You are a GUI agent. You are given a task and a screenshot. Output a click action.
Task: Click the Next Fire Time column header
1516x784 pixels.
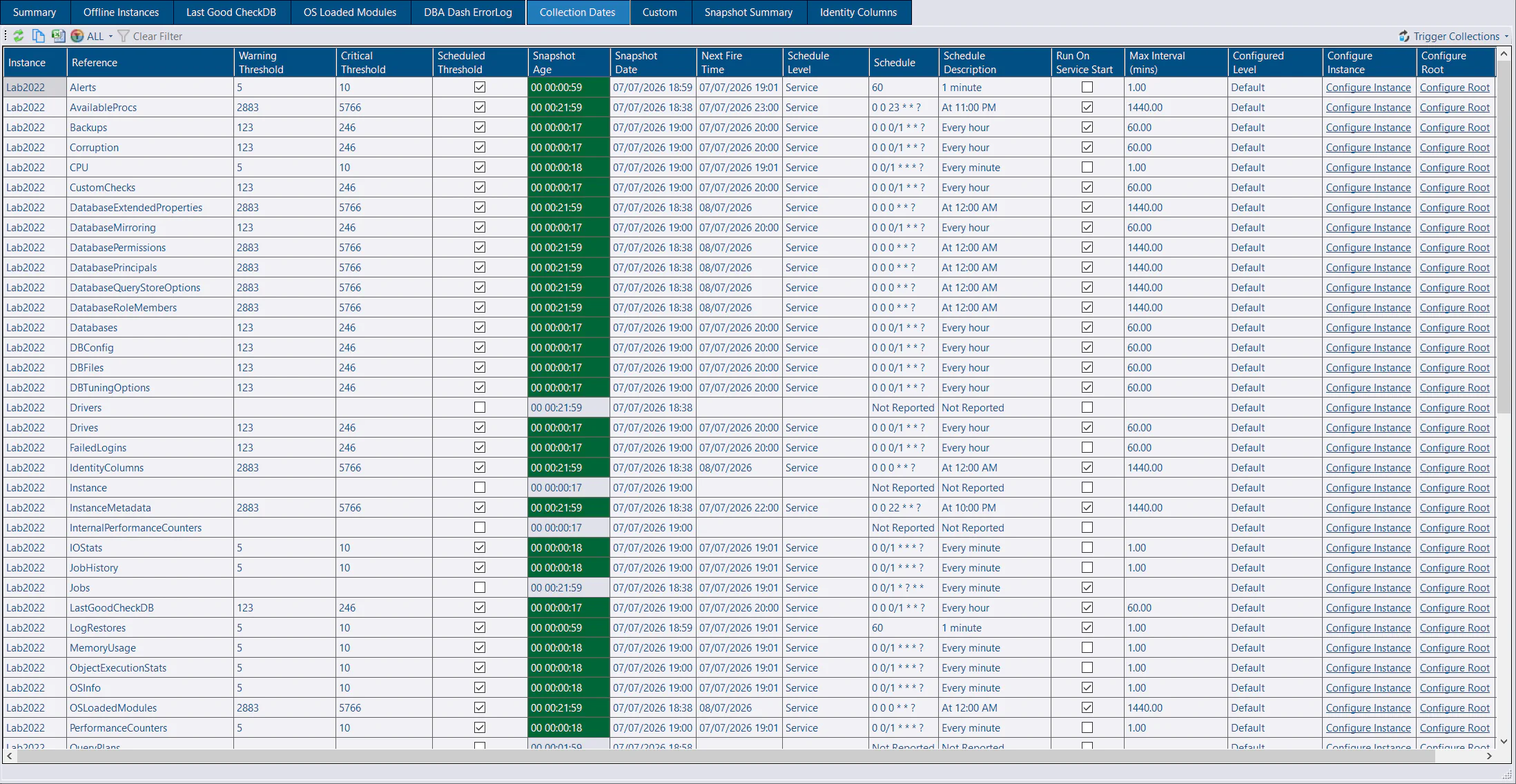click(739, 62)
